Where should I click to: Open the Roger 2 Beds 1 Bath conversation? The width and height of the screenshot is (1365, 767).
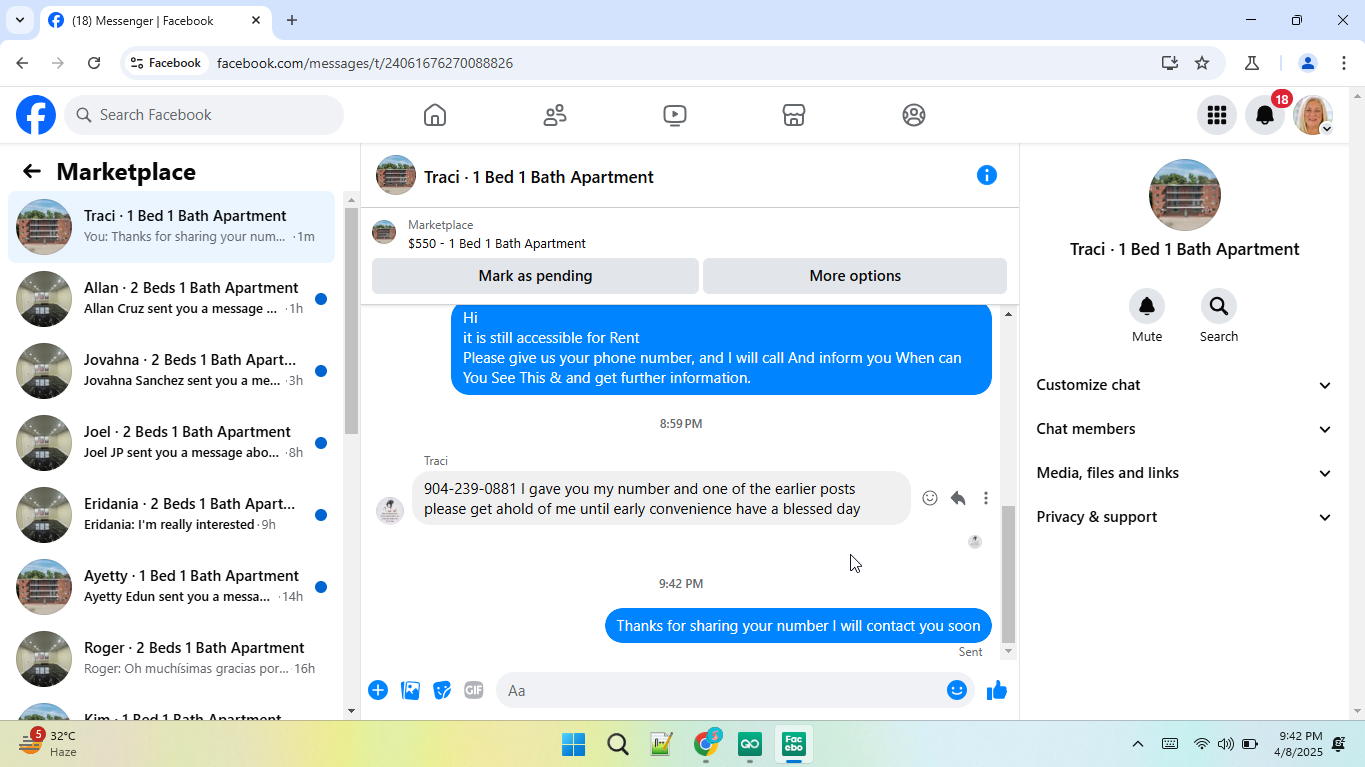click(172, 659)
